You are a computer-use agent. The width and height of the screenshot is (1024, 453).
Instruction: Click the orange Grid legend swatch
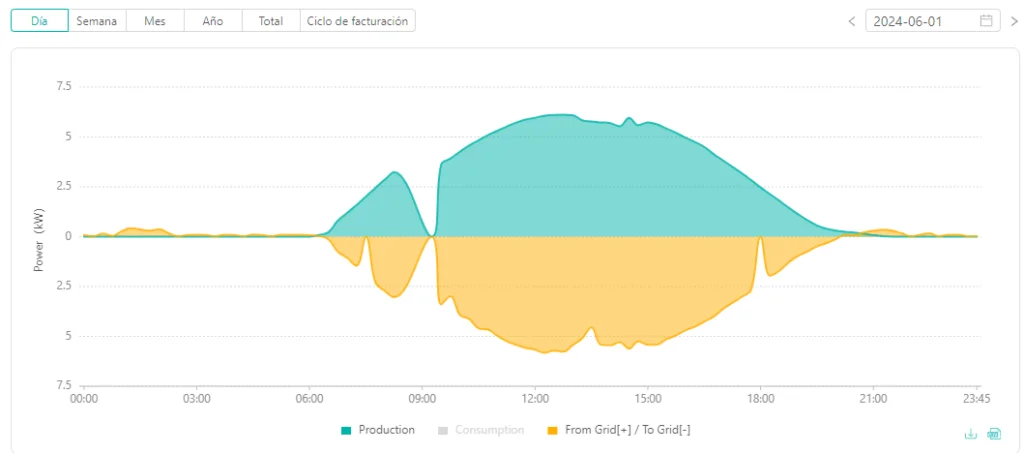click(x=552, y=430)
